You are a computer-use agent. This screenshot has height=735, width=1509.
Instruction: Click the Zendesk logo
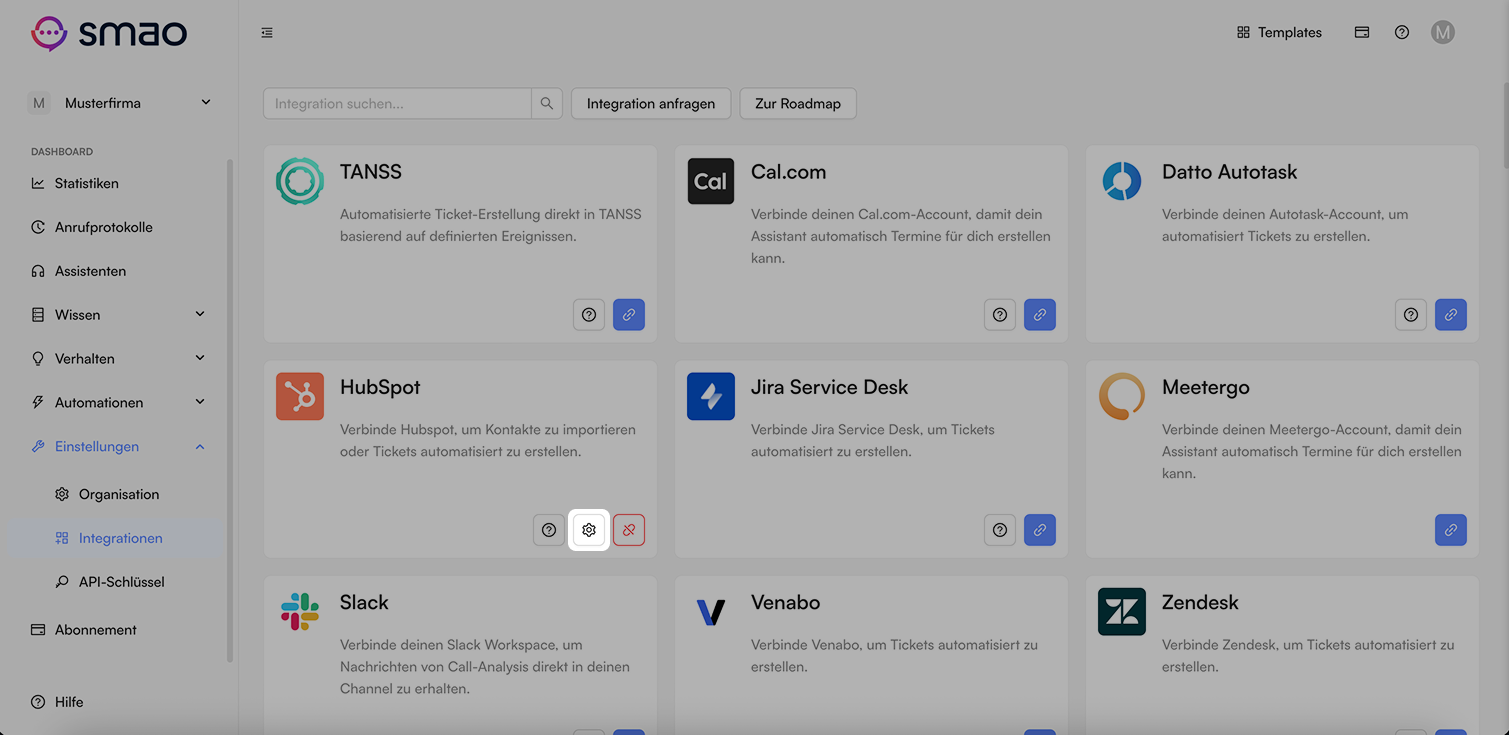tap(1122, 611)
